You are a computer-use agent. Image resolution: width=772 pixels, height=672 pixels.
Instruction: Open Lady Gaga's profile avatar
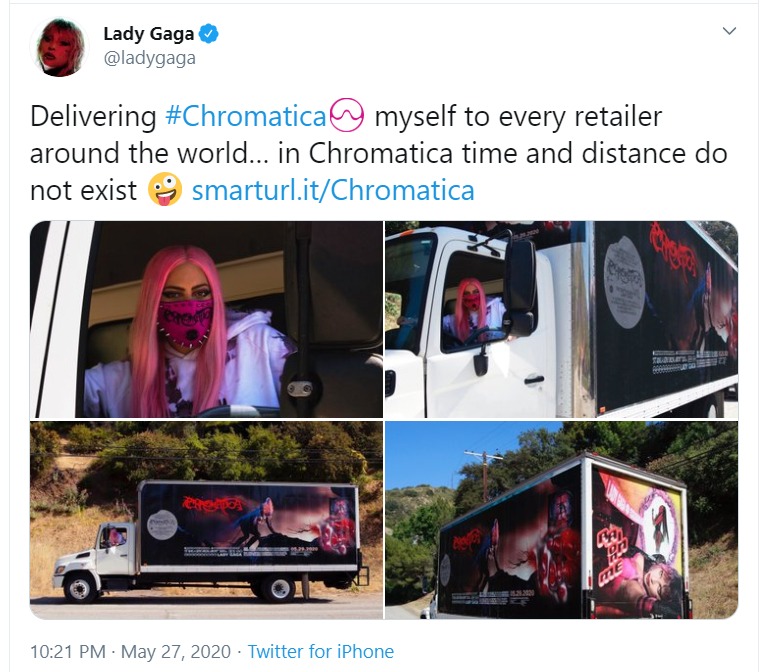(60, 47)
